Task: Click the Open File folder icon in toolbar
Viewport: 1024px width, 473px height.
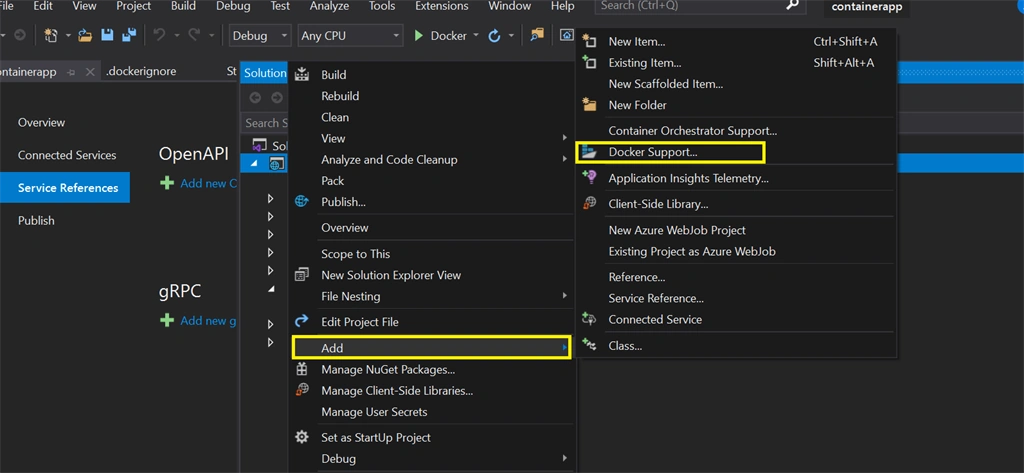Action: (x=85, y=35)
